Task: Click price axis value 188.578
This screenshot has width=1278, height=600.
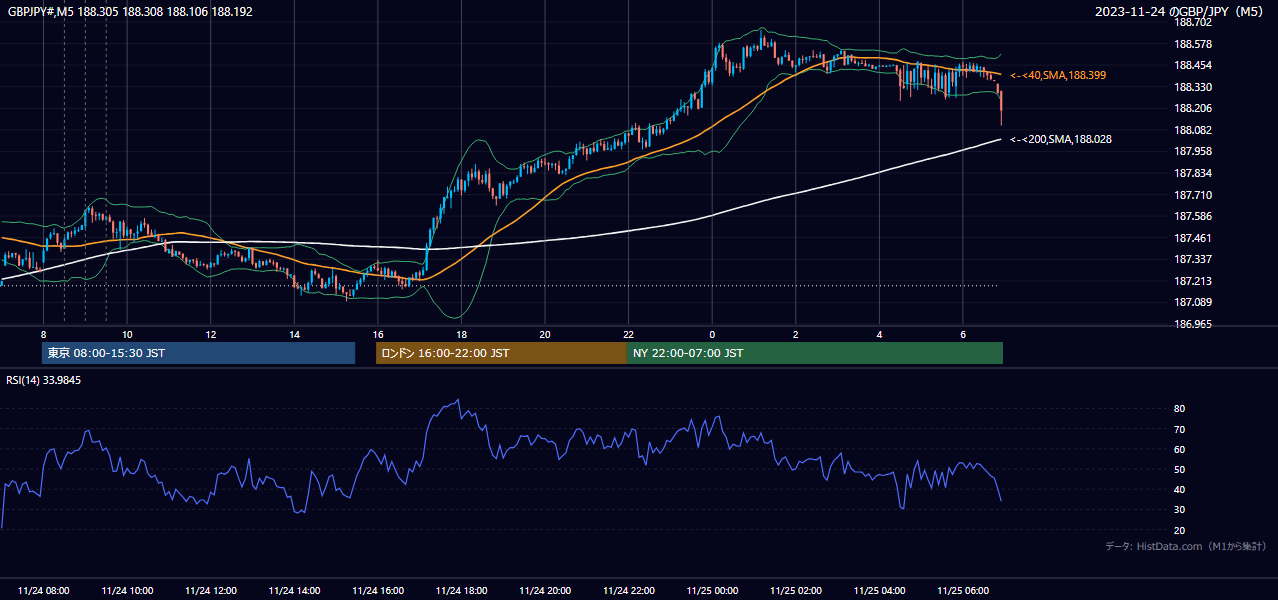Action: (x=1193, y=44)
